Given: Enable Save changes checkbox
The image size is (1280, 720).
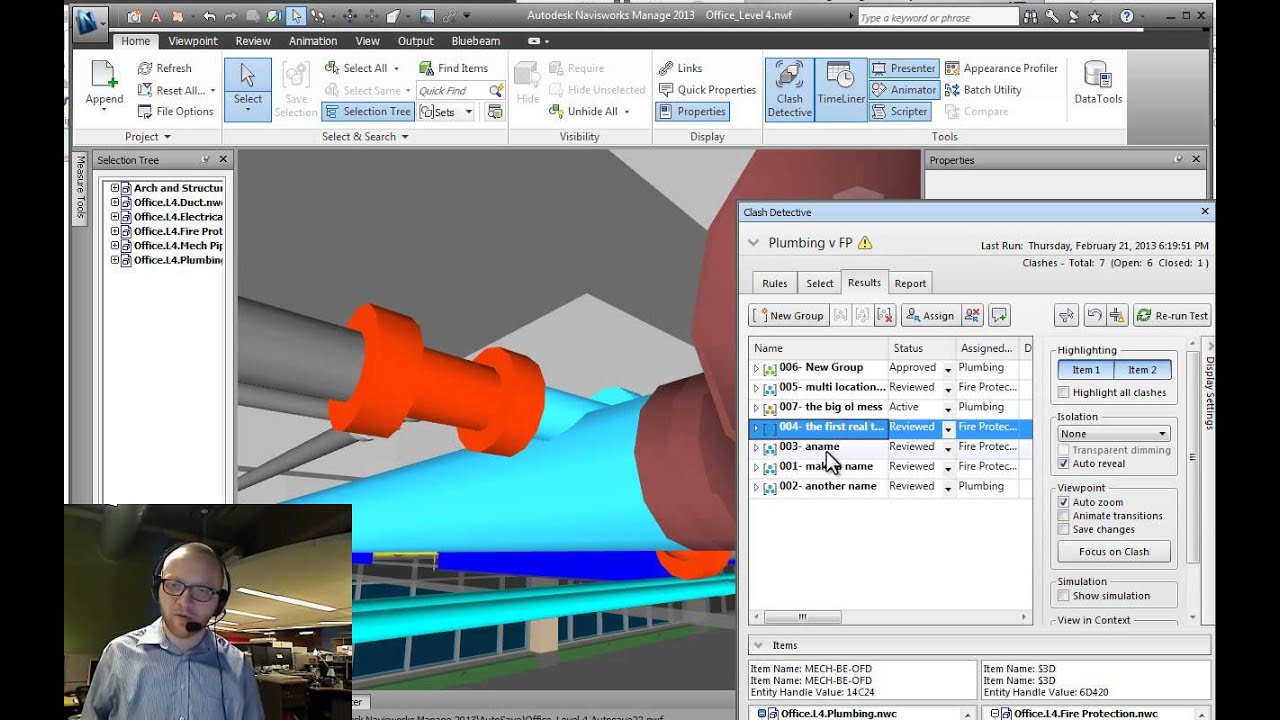Looking at the screenshot, I should click(x=1064, y=529).
